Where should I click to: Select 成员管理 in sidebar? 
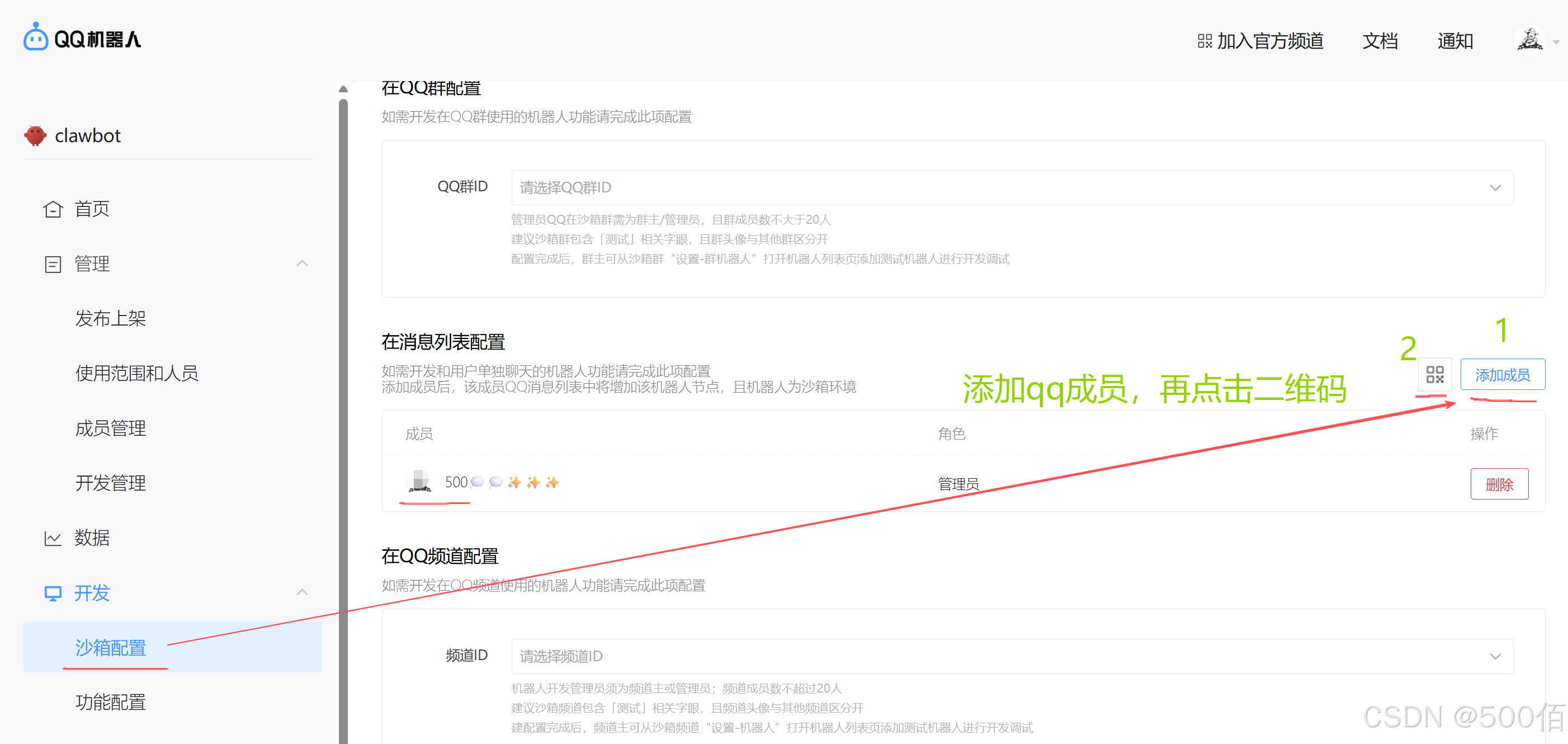[x=110, y=428]
